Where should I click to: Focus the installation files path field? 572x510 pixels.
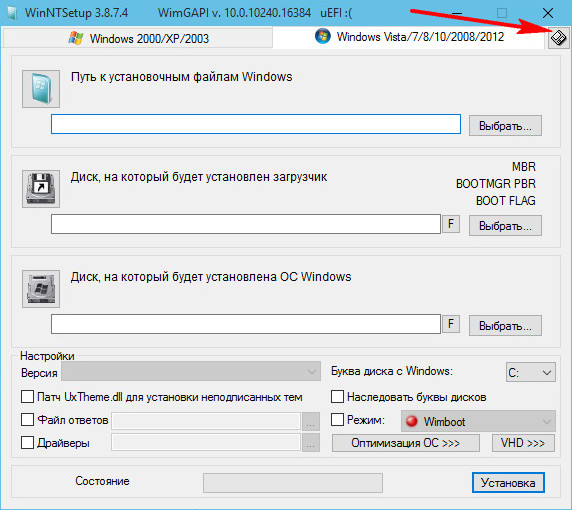click(x=256, y=124)
